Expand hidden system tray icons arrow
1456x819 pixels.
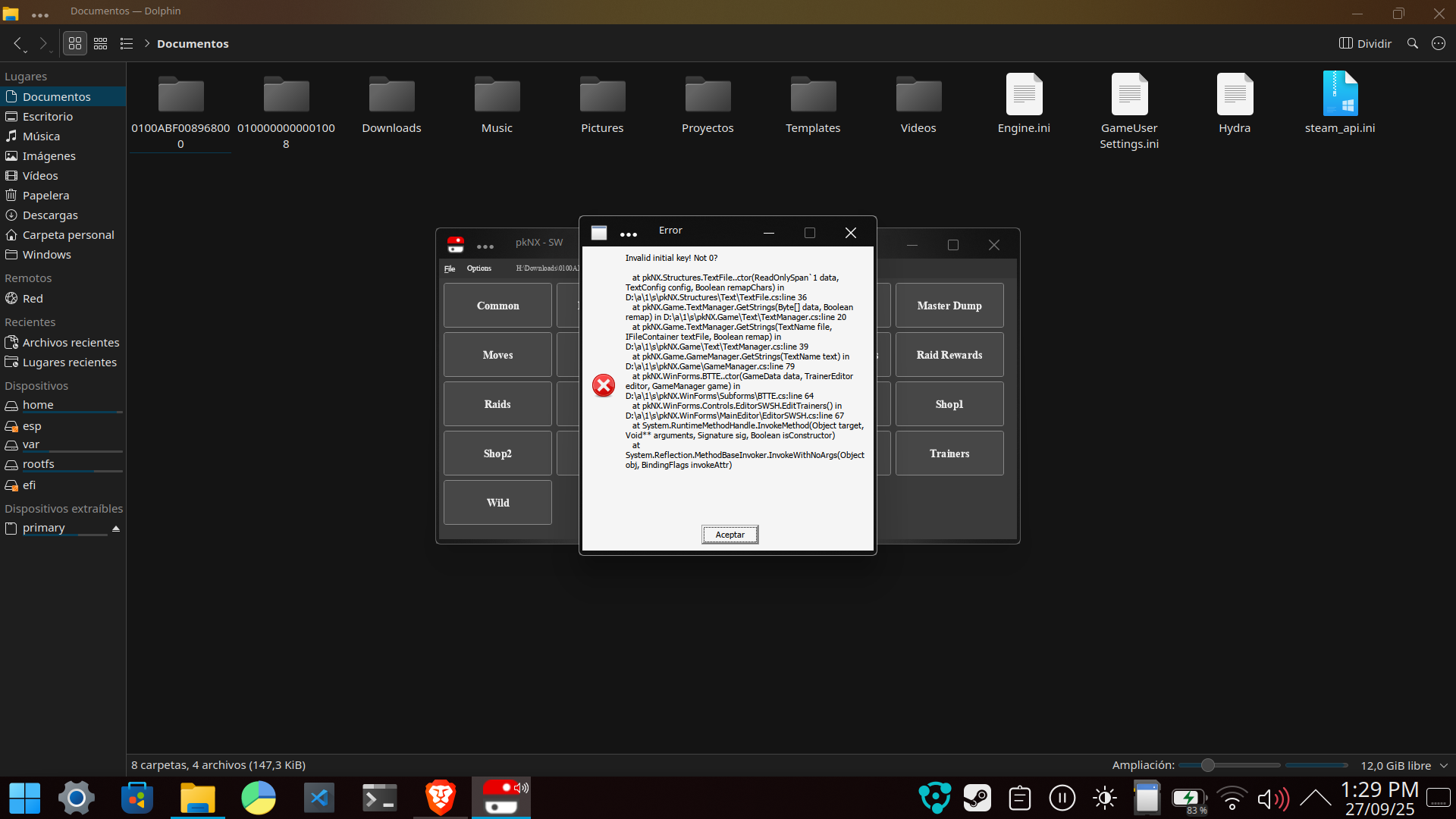pyautogui.click(x=1315, y=798)
